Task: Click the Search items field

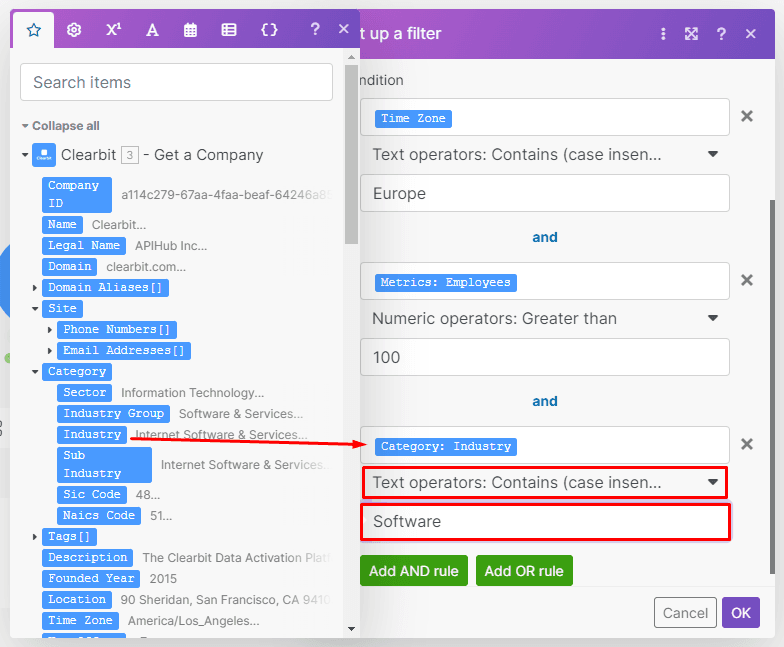Action: (176, 82)
